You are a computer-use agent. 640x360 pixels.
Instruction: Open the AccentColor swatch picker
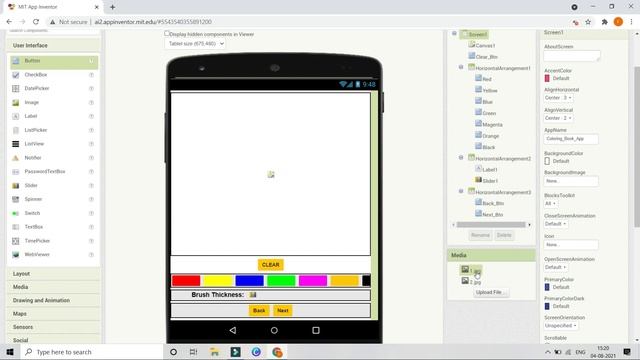[x=547, y=78]
